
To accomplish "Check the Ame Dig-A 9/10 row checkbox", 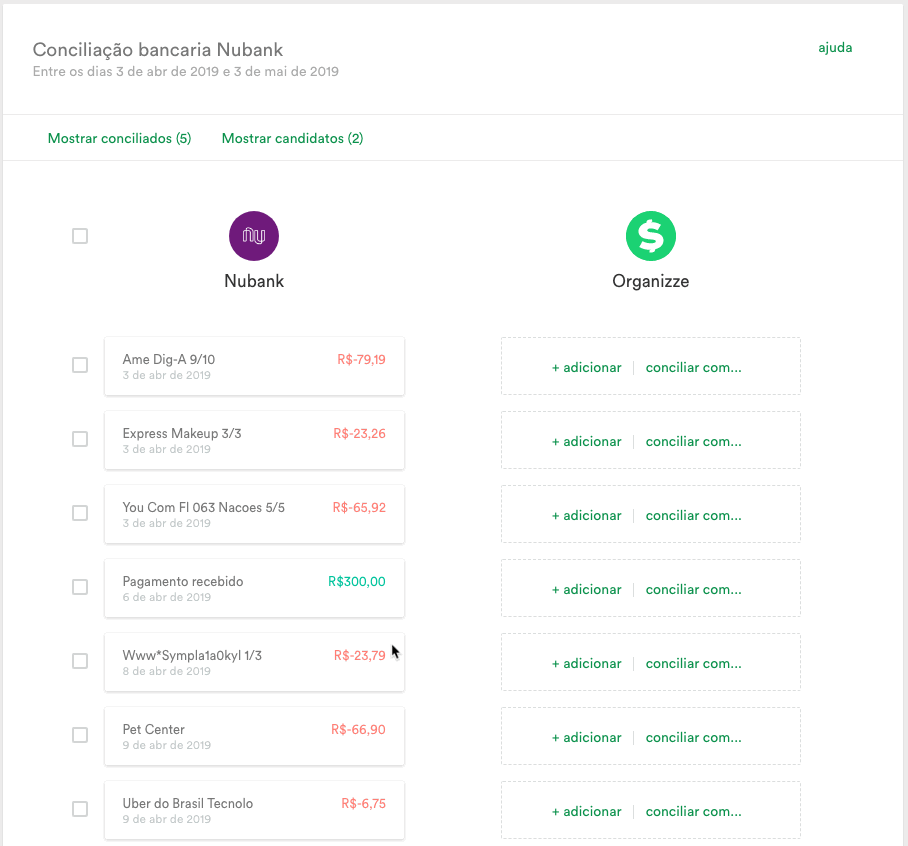I will pyautogui.click(x=80, y=365).
